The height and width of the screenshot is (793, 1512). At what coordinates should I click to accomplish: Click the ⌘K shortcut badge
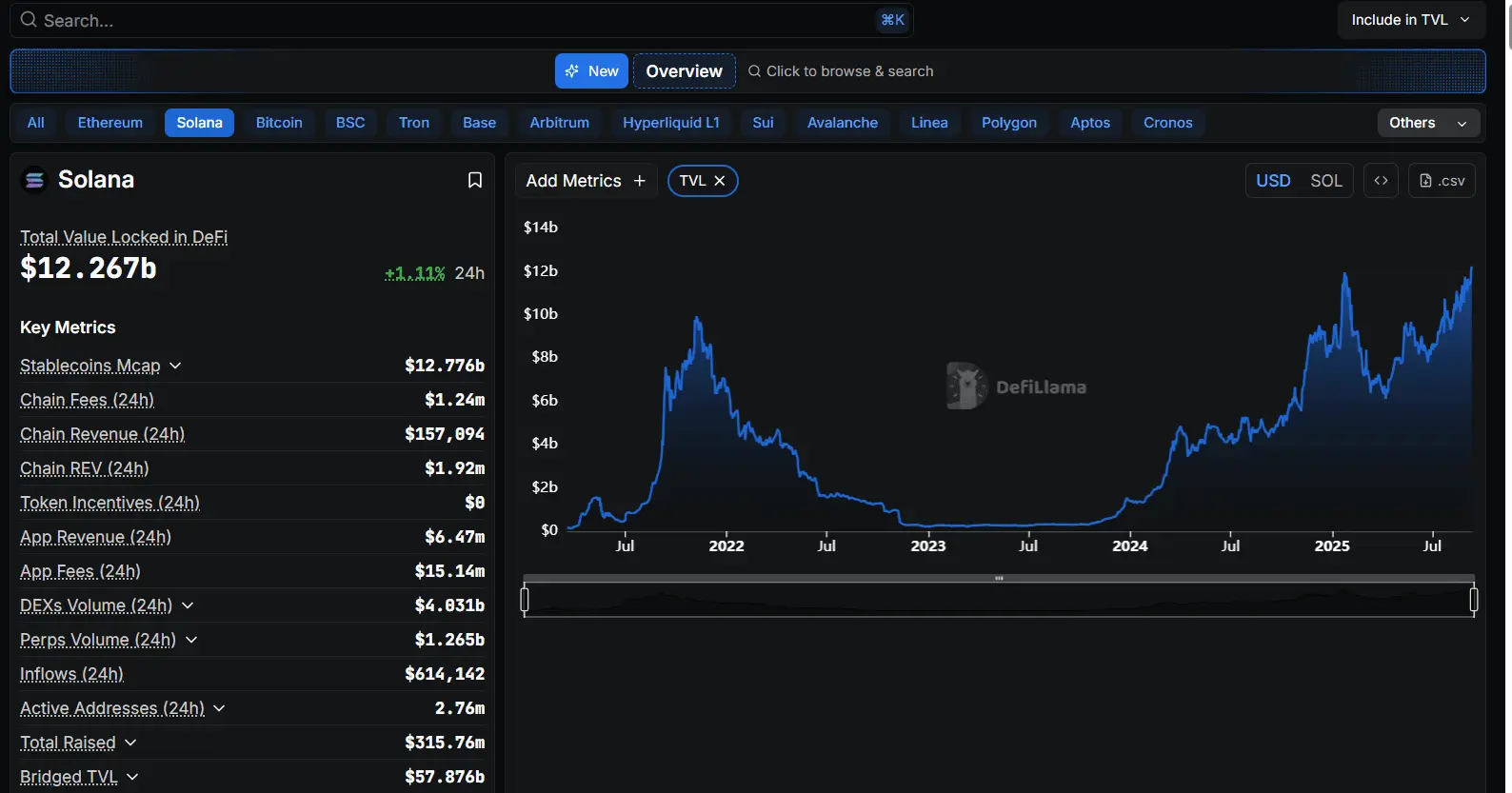tap(892, 20)
